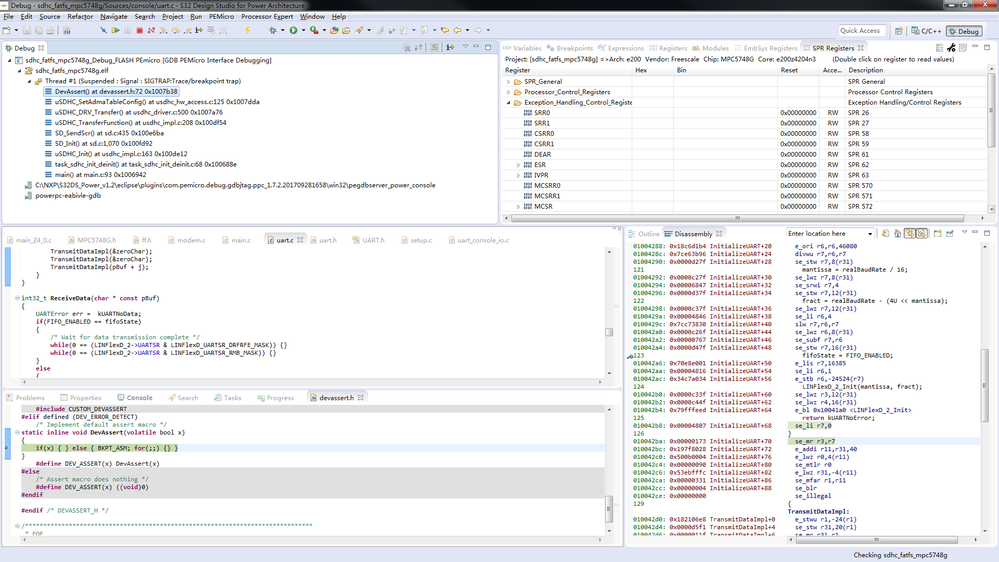The image size is (999, 562).
Task: Expand the SPR_General register folder
Action: coord(508,82)
